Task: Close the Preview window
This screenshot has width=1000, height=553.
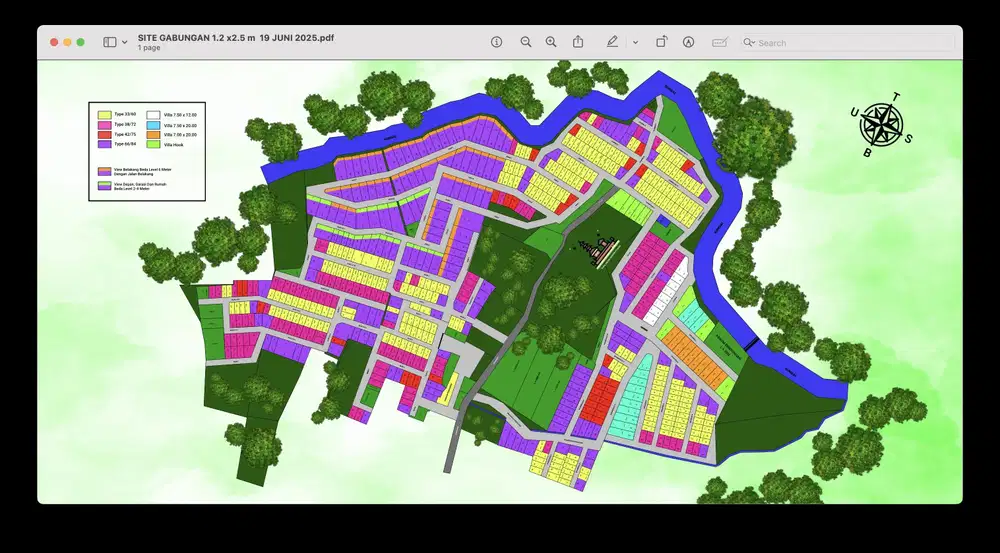Action: 53,42
